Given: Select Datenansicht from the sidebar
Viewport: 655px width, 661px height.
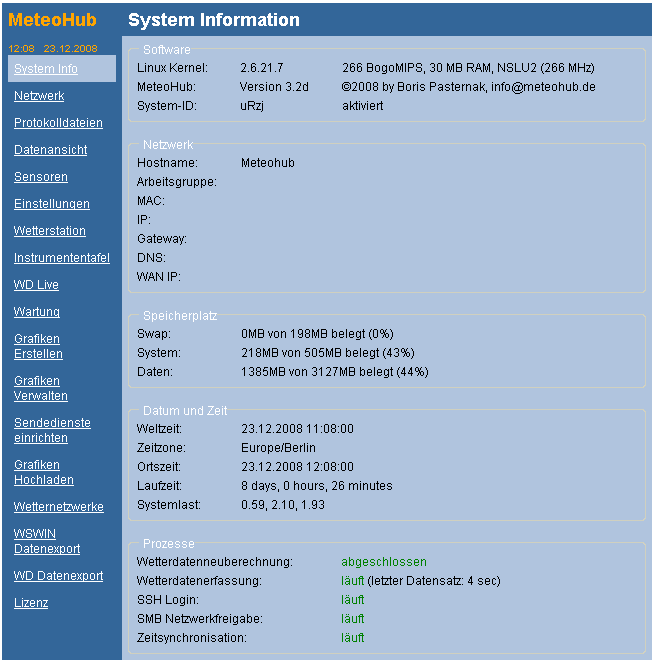Looking at the screenshot, I should 50,150.
